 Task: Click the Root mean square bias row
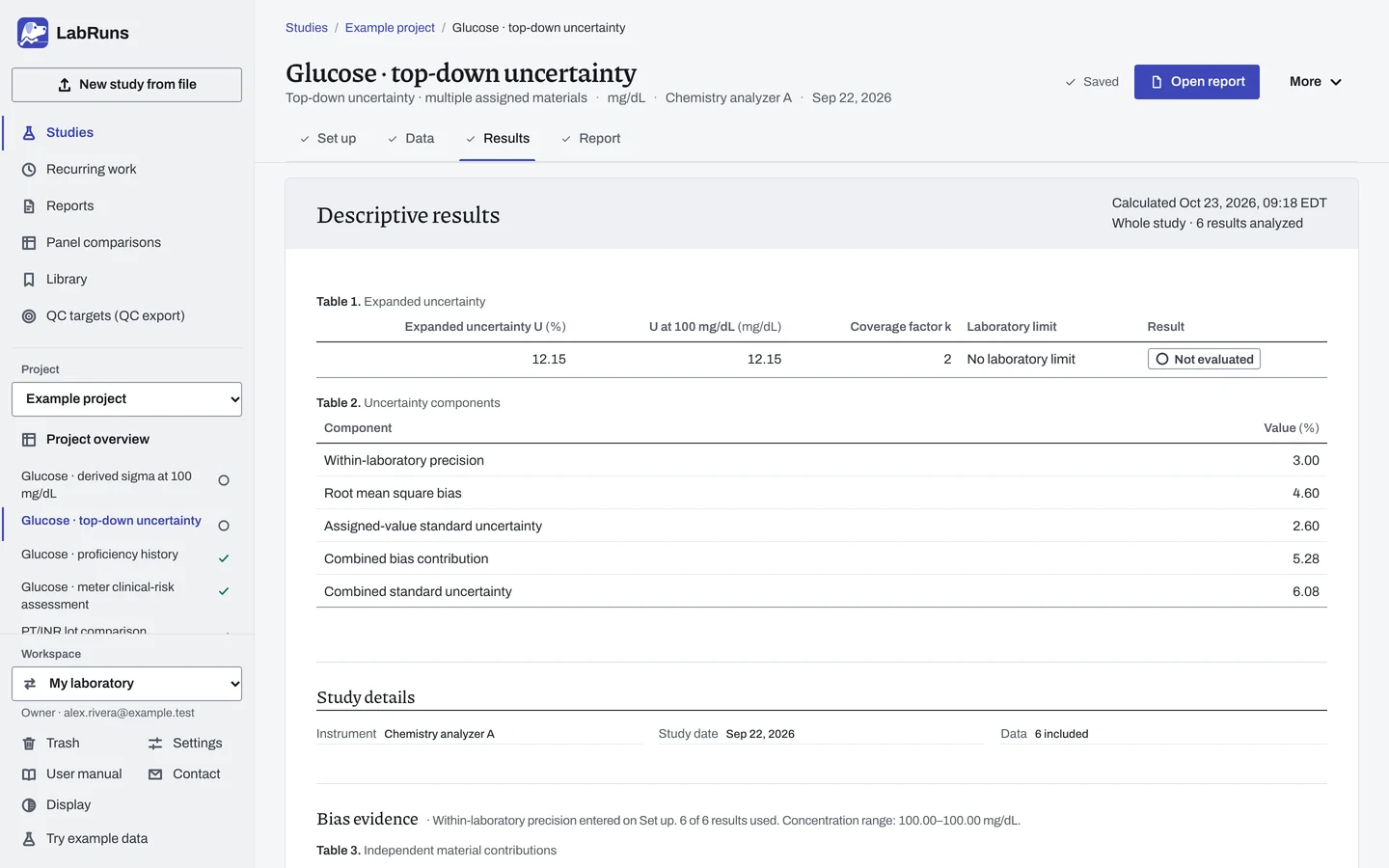coord(822,494)
